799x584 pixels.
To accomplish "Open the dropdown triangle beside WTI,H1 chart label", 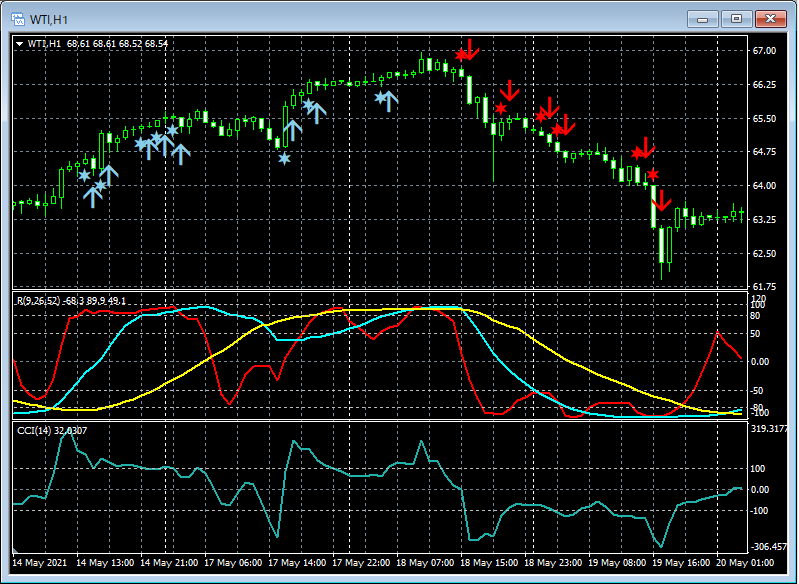I will coord(20,43).
